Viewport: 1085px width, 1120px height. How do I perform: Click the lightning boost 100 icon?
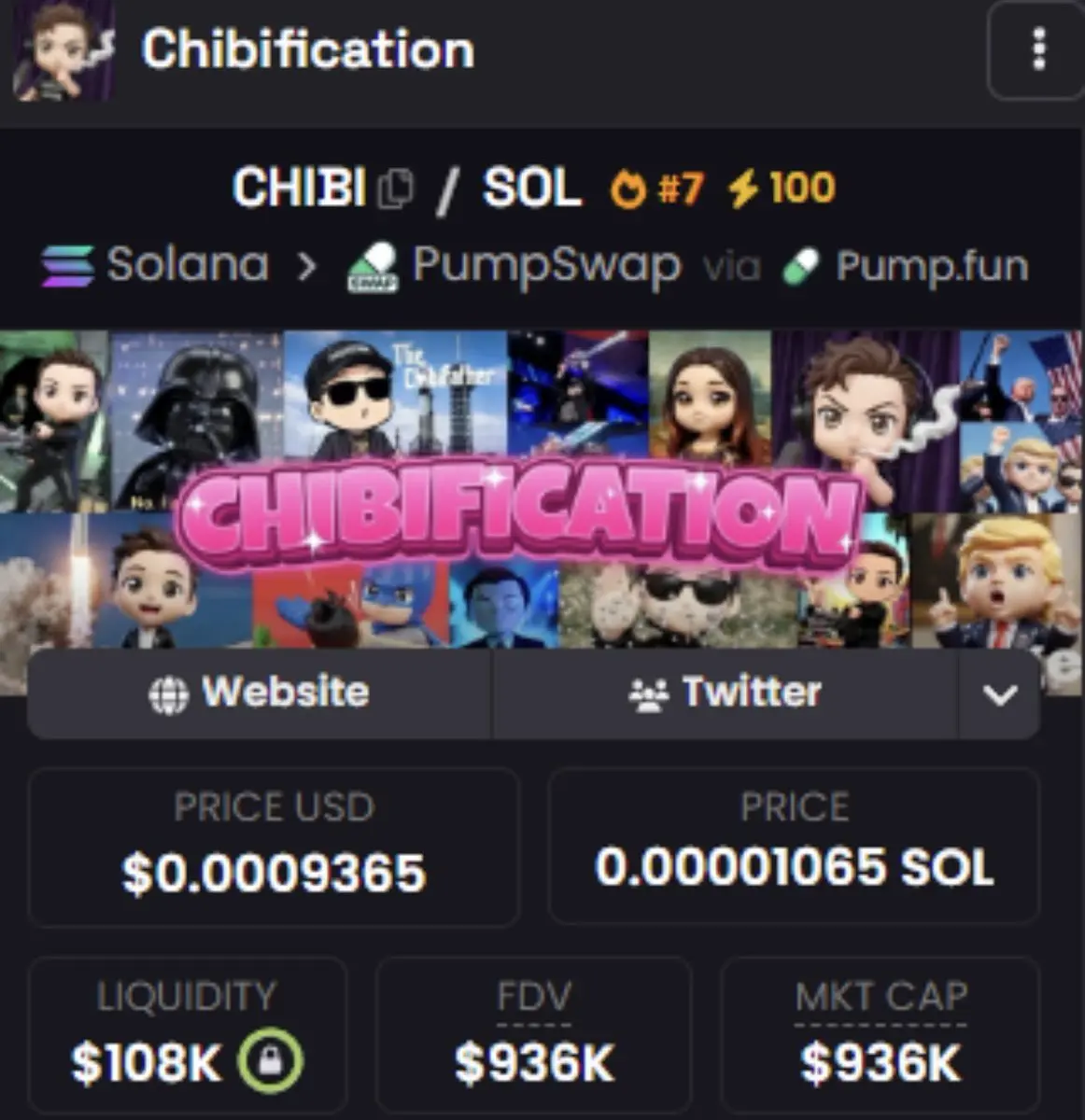(x=743, y=189)
